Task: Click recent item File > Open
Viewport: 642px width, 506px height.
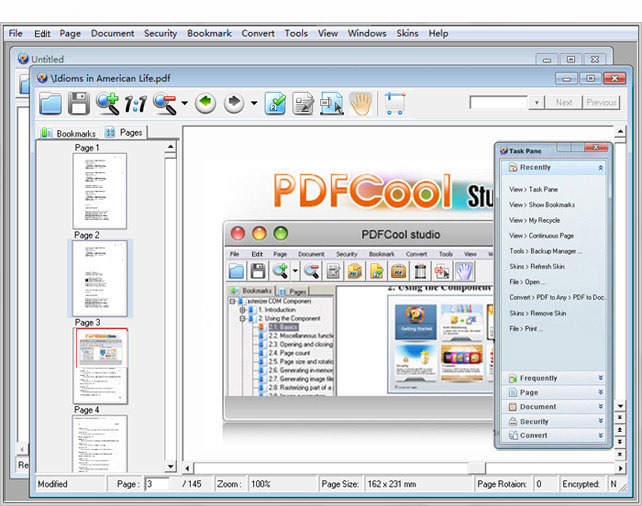Action: coord(527,282)
